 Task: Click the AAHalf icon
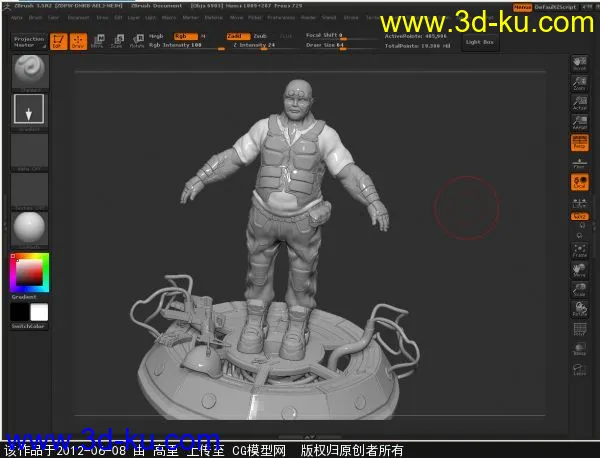point(580,123)
